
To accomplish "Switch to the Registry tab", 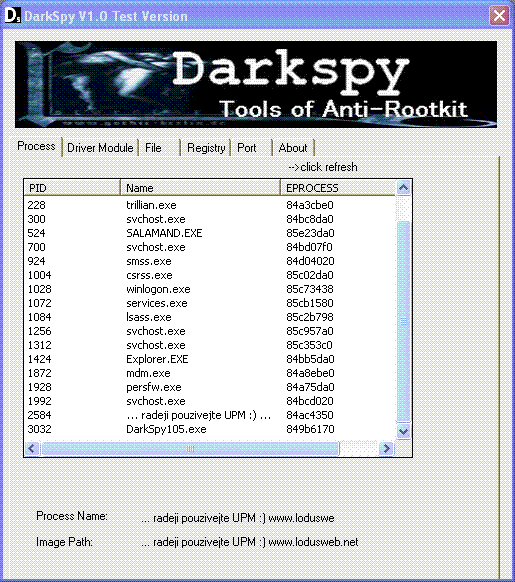I will pyautogui.click(x=206, y=148).
